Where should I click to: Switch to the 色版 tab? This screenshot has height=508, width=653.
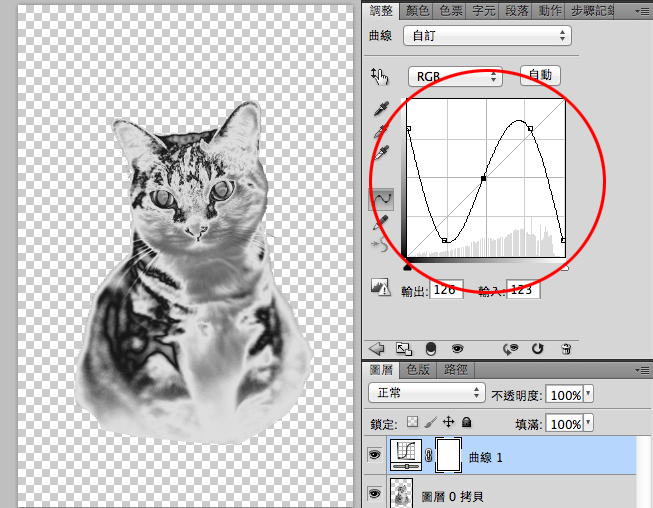point(418,369)
